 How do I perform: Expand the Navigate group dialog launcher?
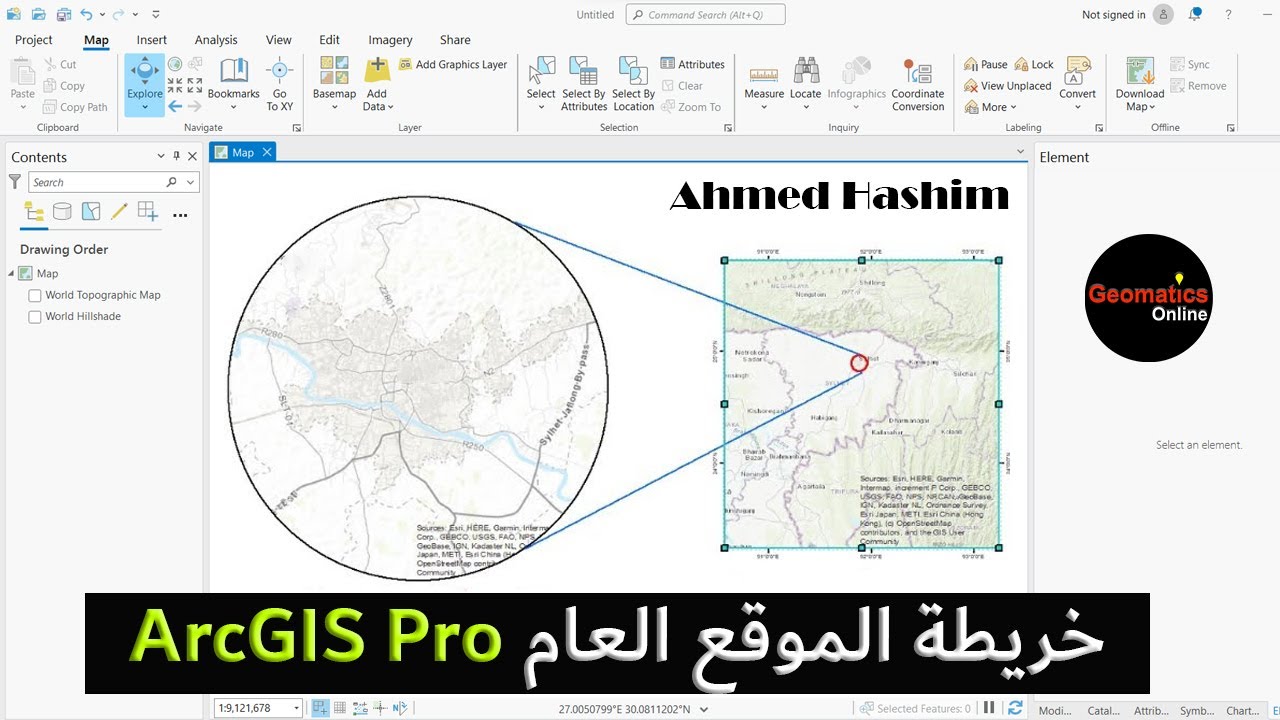pyautogui.click(x=296, y=128)
